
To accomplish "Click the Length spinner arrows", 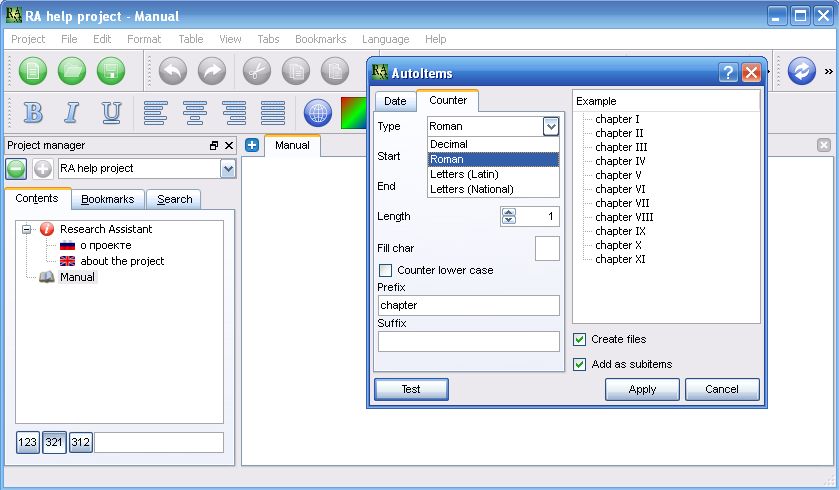I will (509, 216).
